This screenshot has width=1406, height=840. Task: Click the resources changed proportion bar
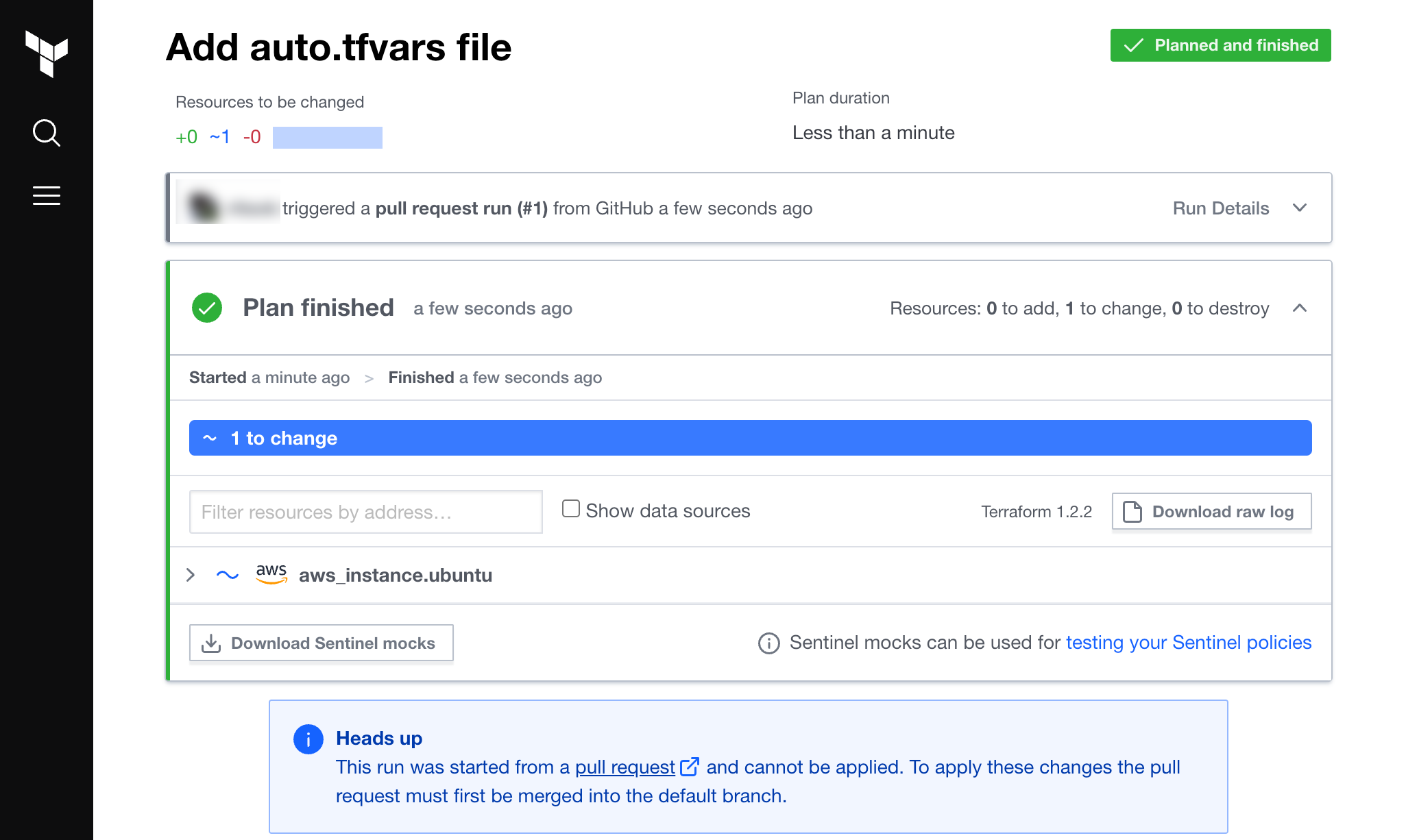point(327,137)
